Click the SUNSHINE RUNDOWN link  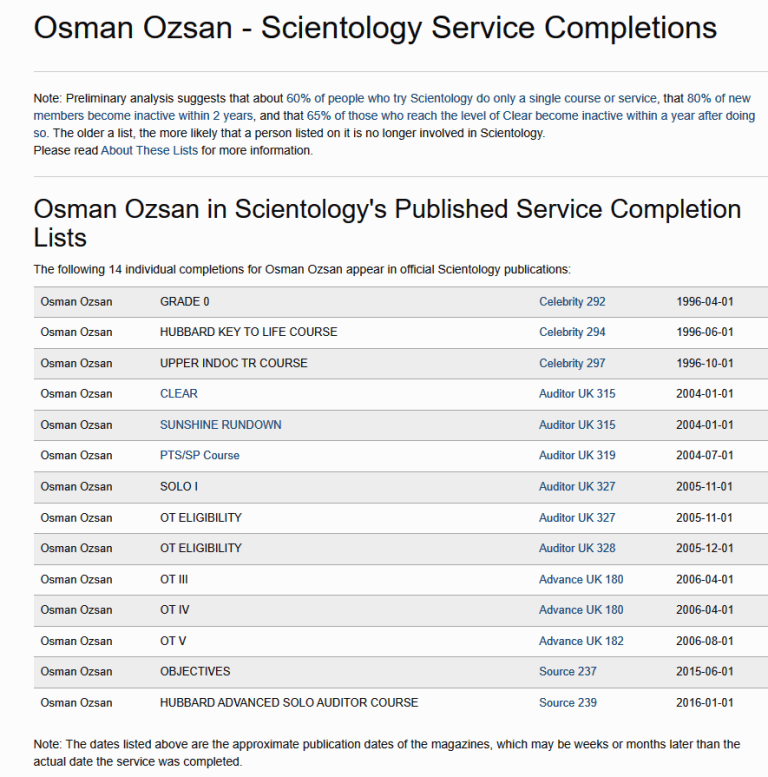coord(220,425)
